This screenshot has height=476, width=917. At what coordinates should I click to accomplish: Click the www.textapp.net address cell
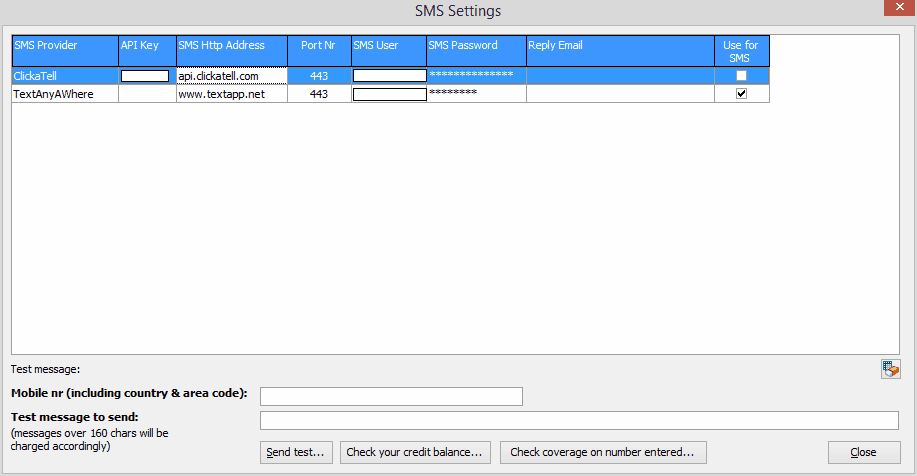(x=231, y=94)
